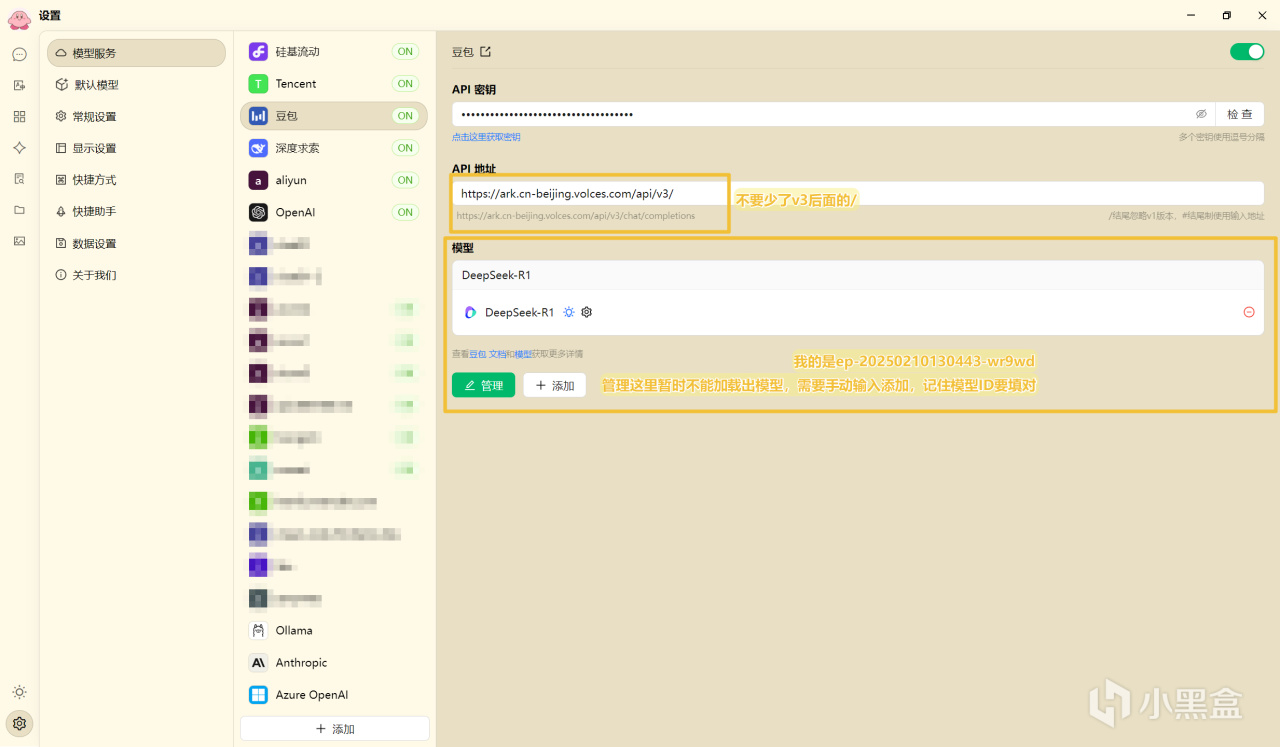The height and width of the screenshot is (747, 1280).
Task: Open the agents icon in left sidebar
Action: [x=19, y=85]
